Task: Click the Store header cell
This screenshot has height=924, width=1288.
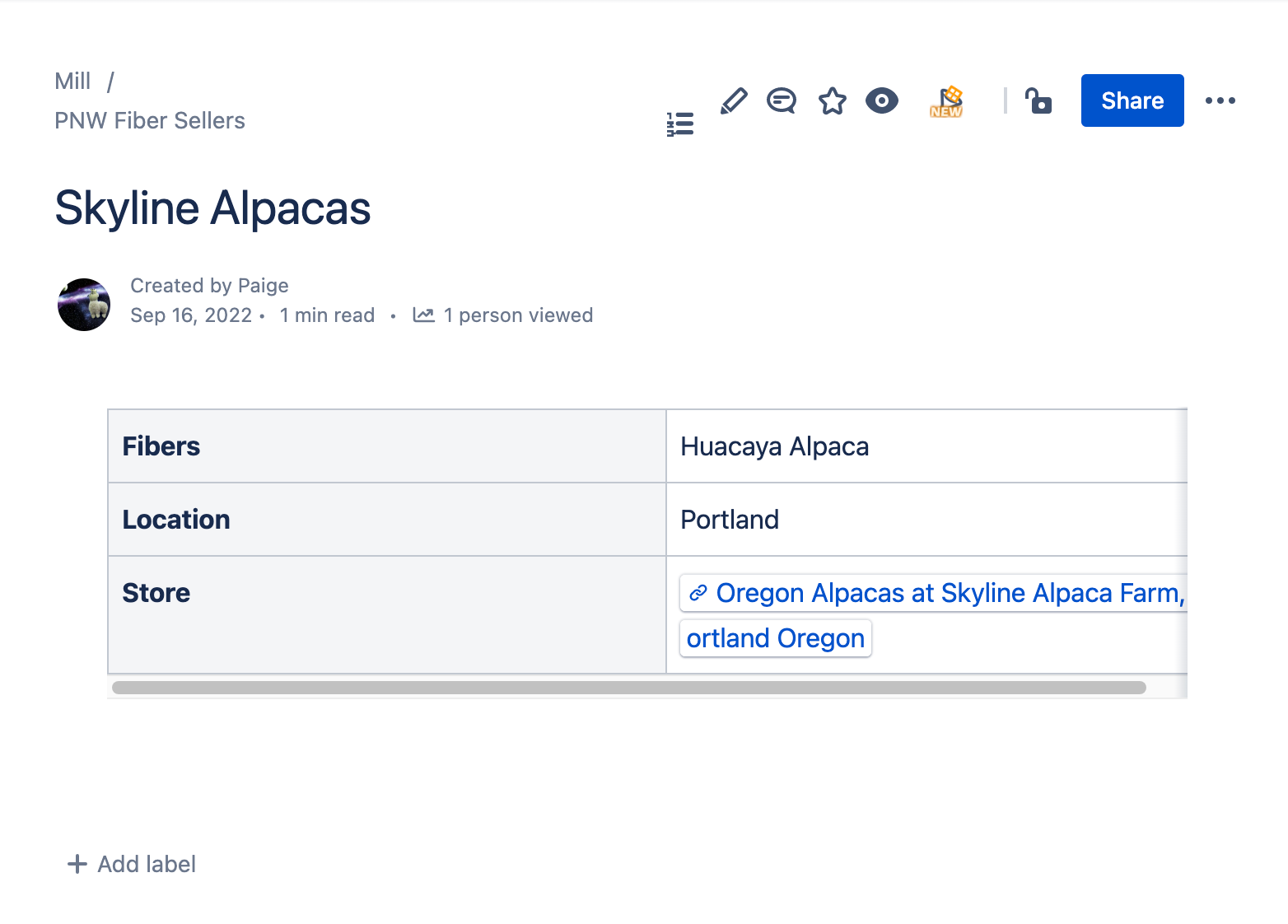Action: coord(387,615)
